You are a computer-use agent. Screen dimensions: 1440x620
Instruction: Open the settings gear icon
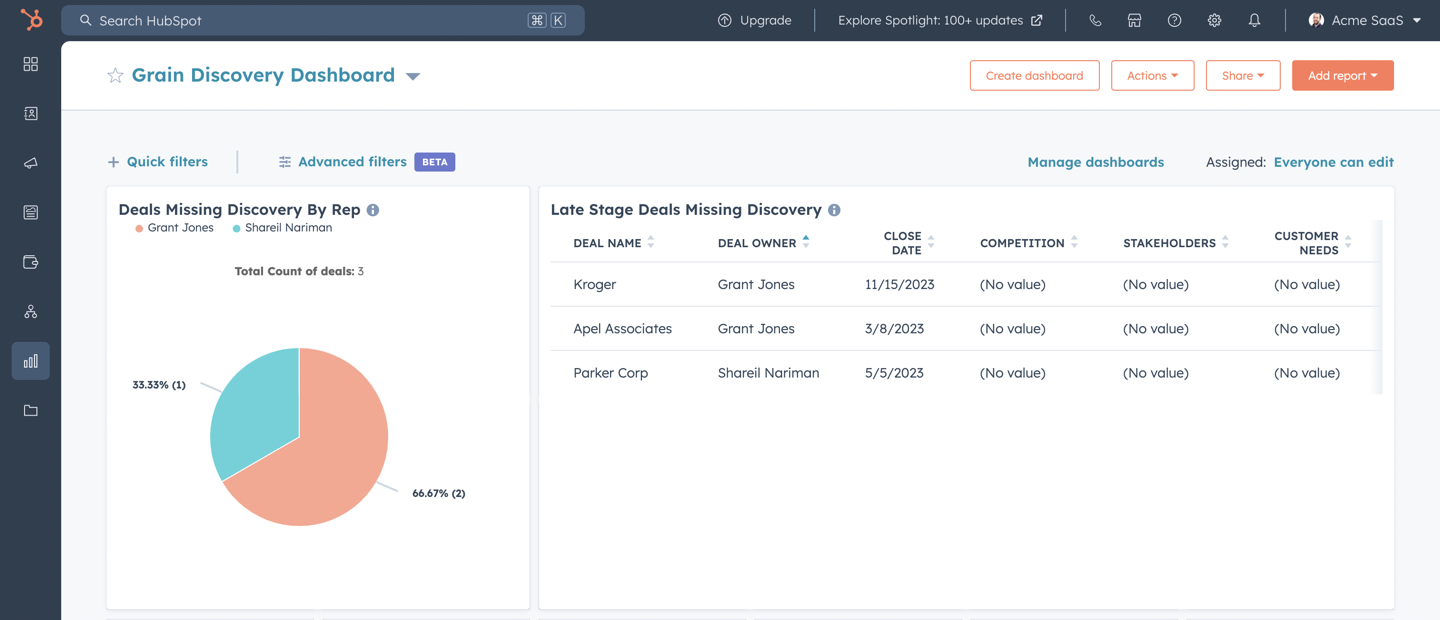tap(1214, 20)
